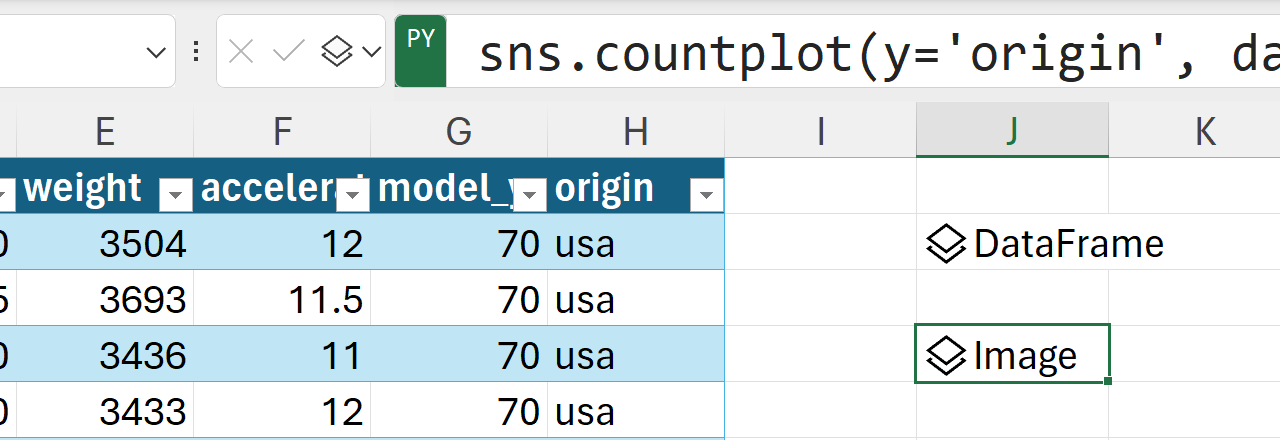Screen dimensions: 1280x440
Task: Open the weight column filter dropdown
Action: tap(176, 196)
